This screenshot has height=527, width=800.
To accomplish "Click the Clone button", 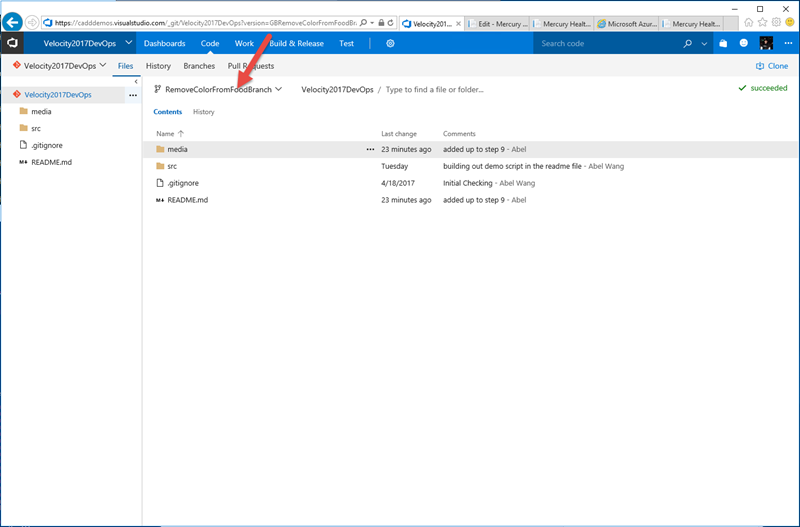I will 772,66.
